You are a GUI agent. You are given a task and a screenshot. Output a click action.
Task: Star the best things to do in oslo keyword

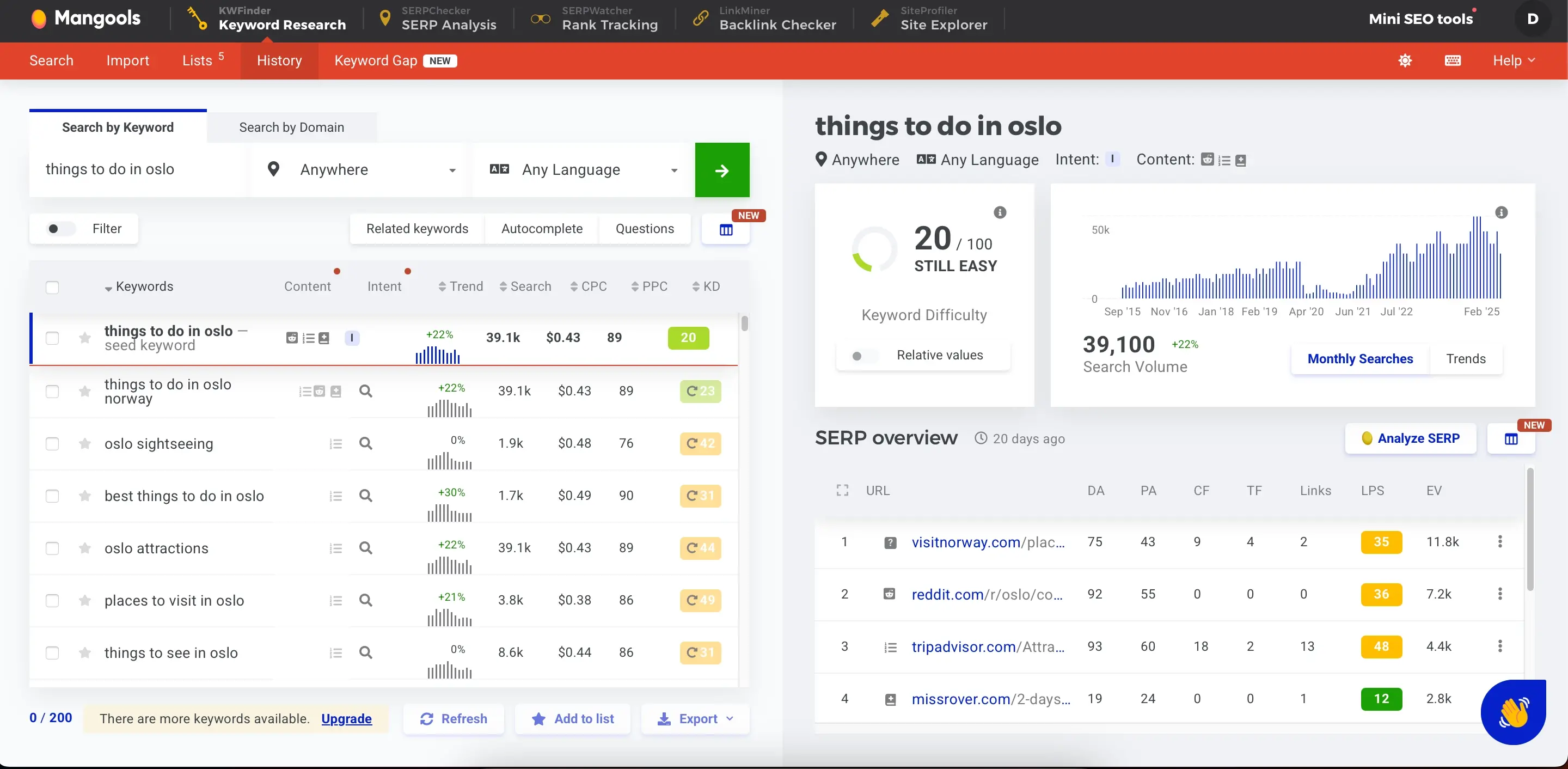[x=85, y=496]
